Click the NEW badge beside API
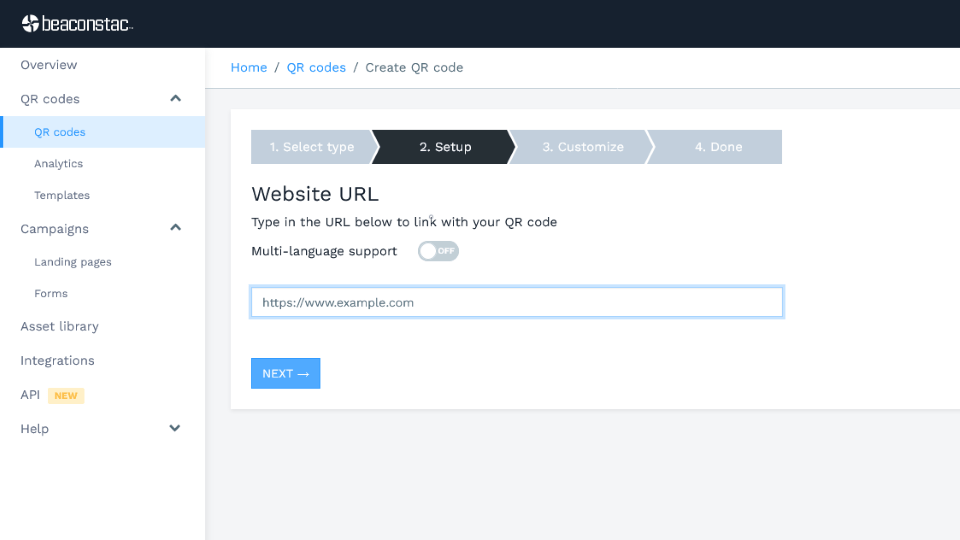 pyautogui.click(x=66, y=395)
